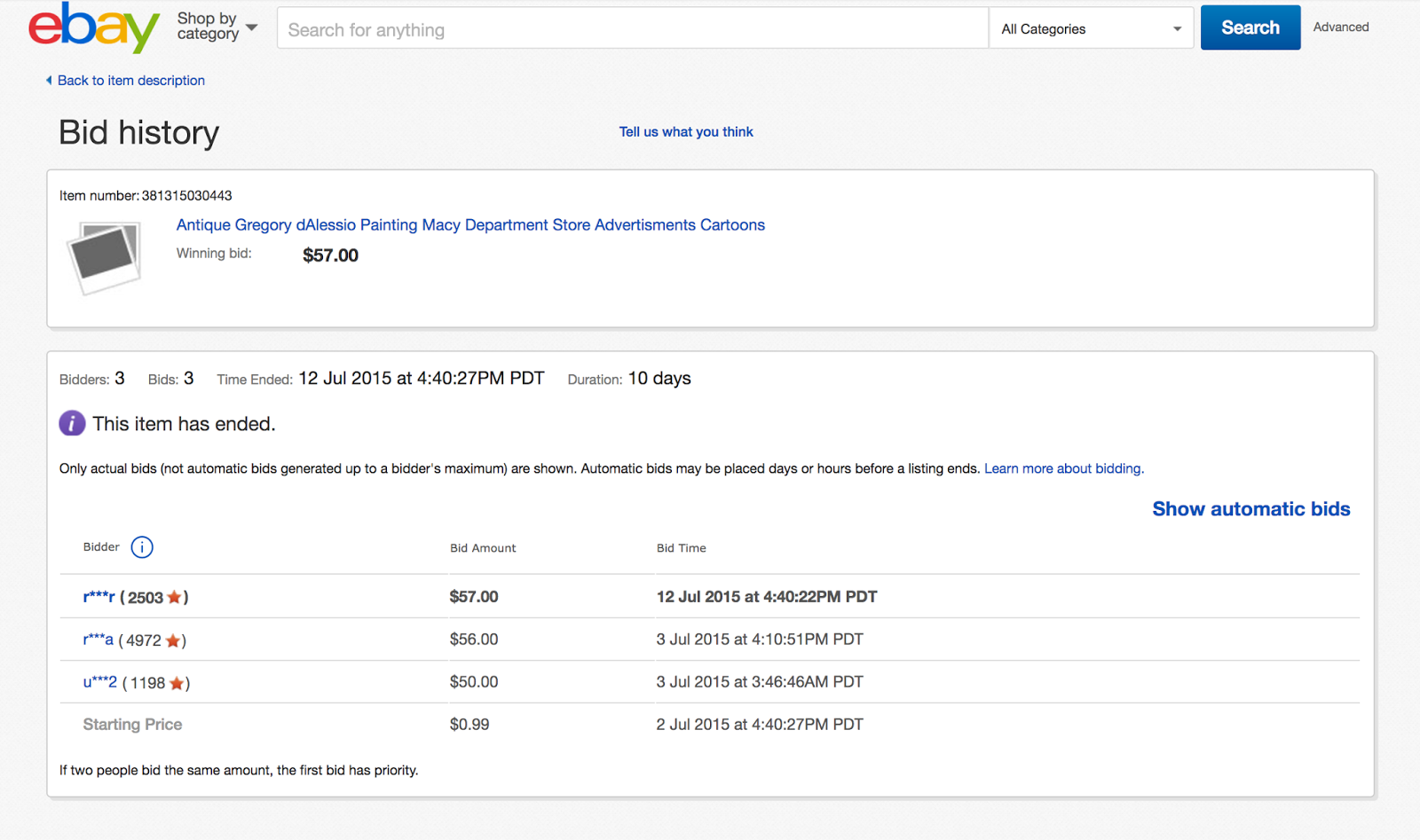Click the Bidder column header text
1420x840 pixels.
101,547
